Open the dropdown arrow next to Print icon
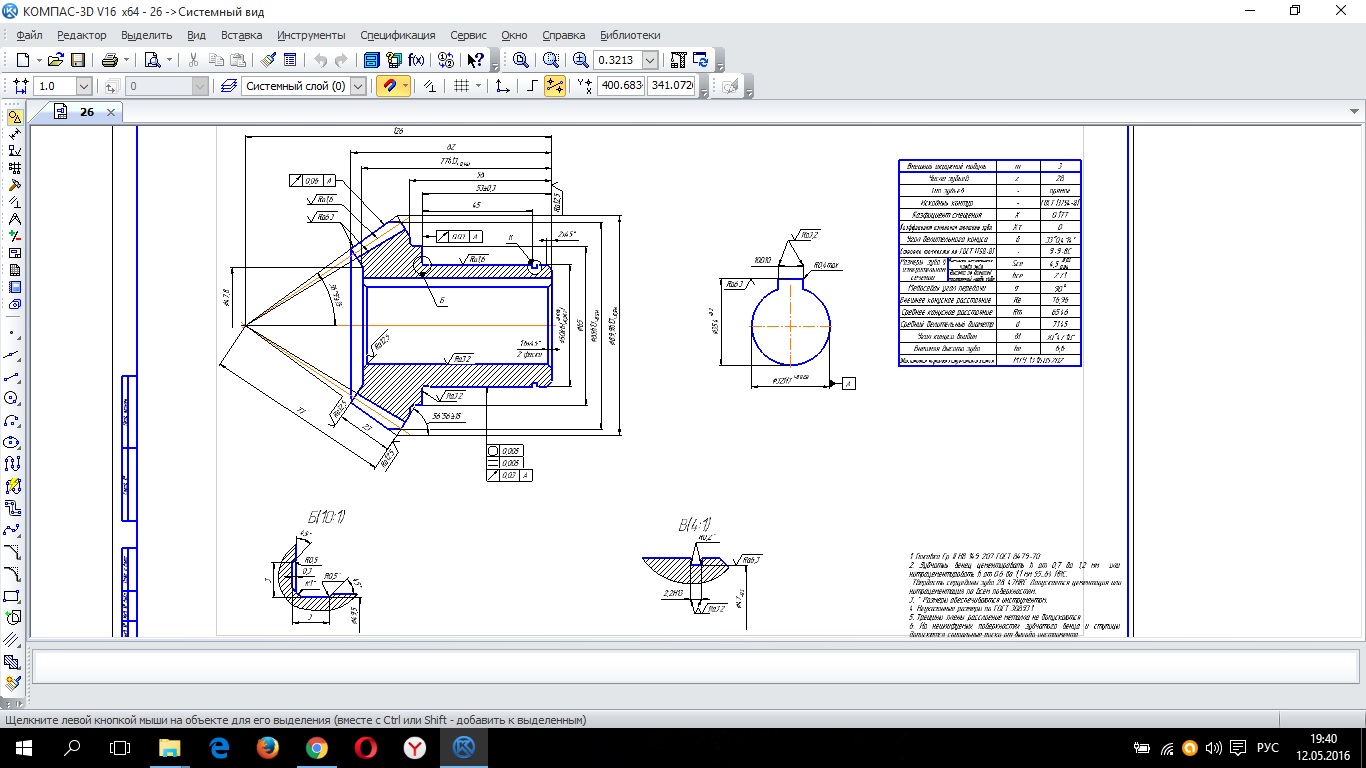The image size is (1366, 768). tap(126, 60)
